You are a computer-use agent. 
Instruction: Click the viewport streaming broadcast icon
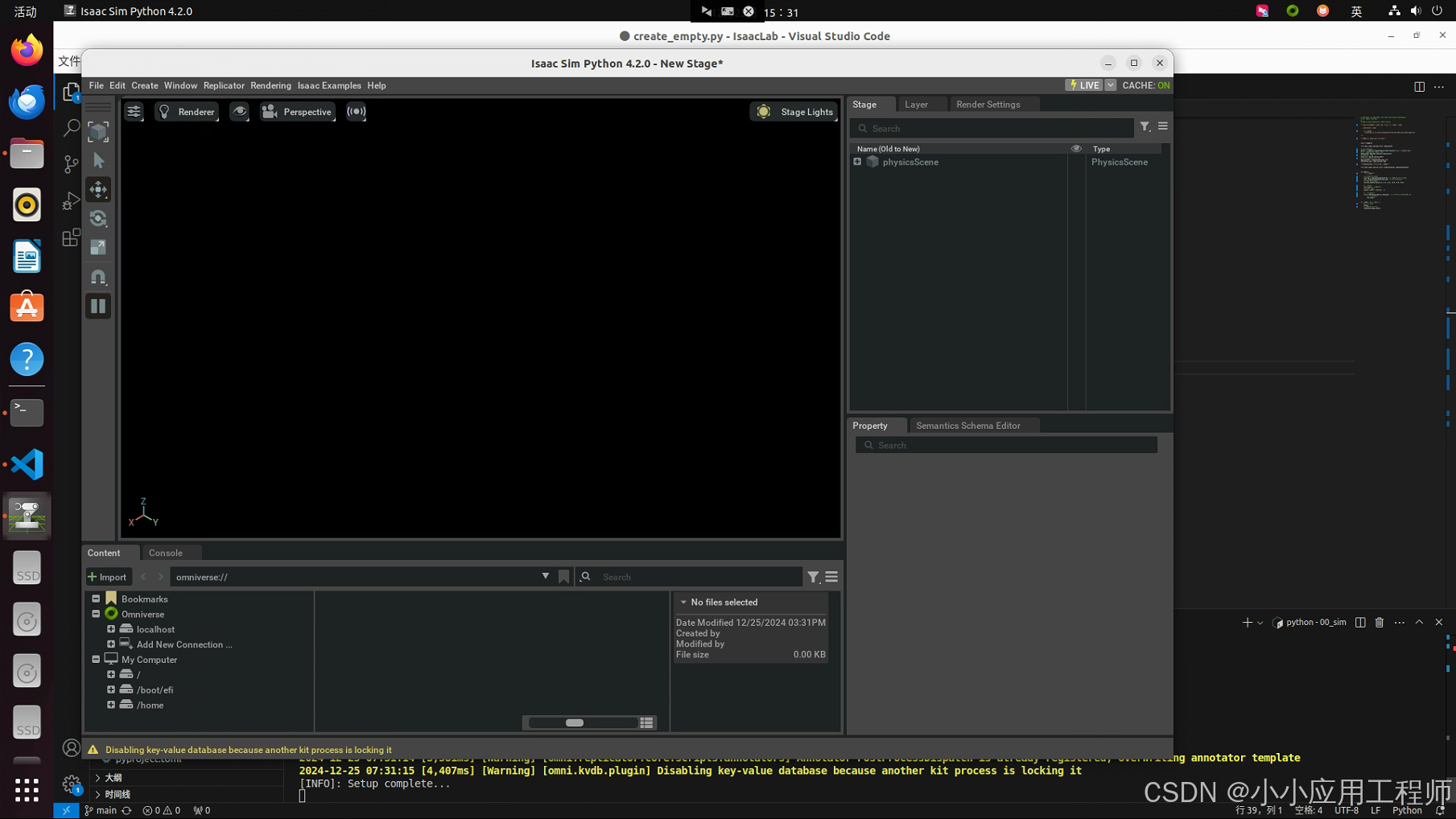[x=357, y=112]
